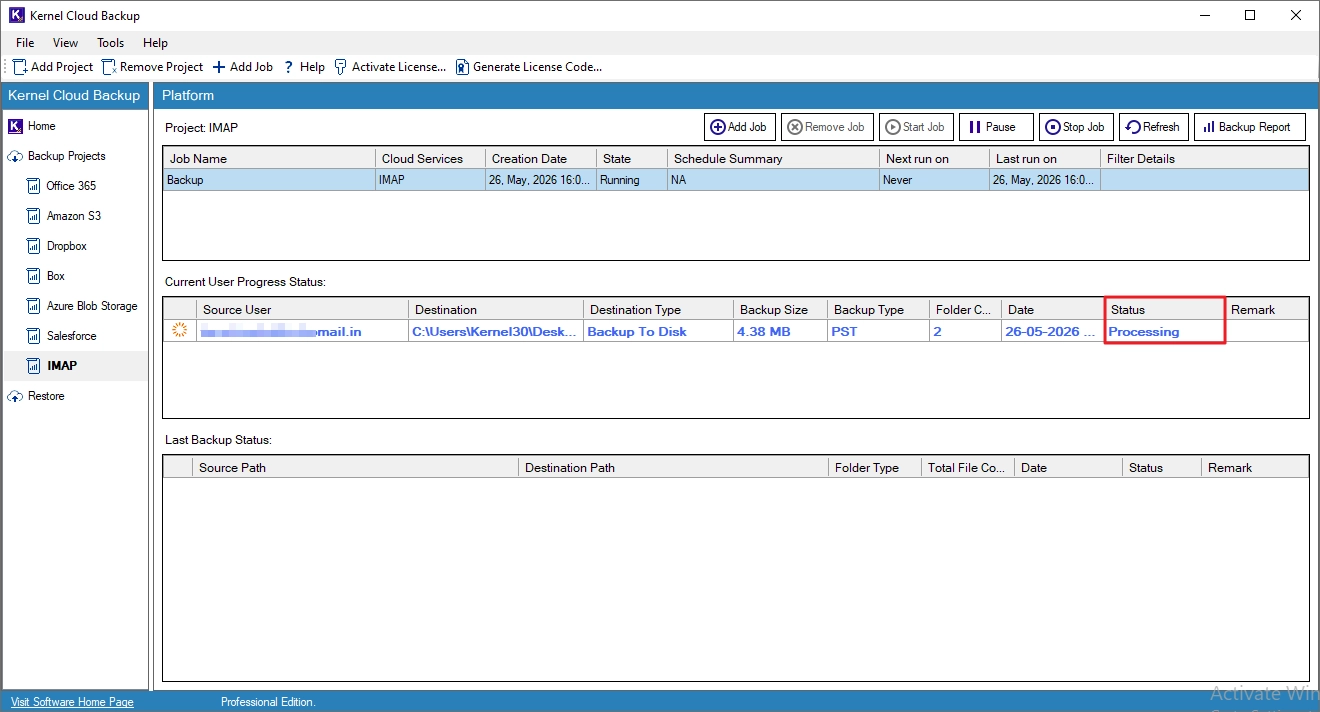The height and width of the screenshot is (712, 1320).
Task: Click the plus icon for Add Job in toolbar
Action: (x=219, y=67)
